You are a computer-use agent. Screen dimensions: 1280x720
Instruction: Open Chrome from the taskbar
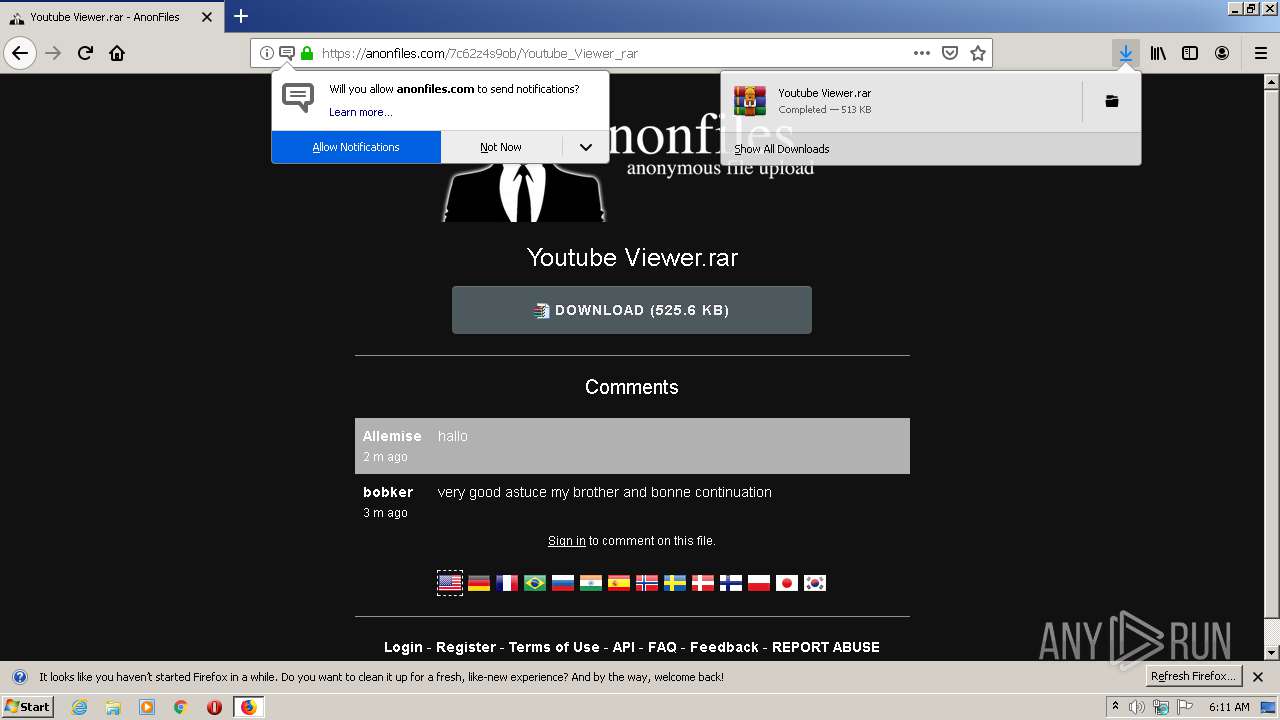click(x=180, y=707)
